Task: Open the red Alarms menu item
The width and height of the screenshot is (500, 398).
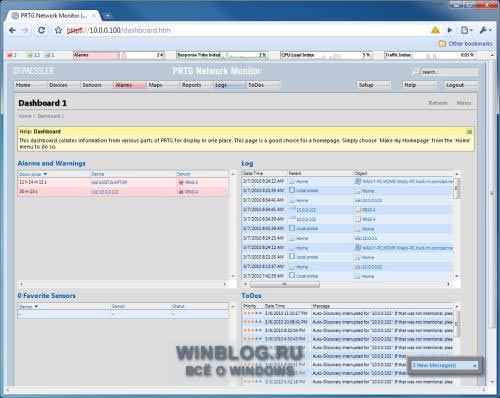Action: pos(130,85)
